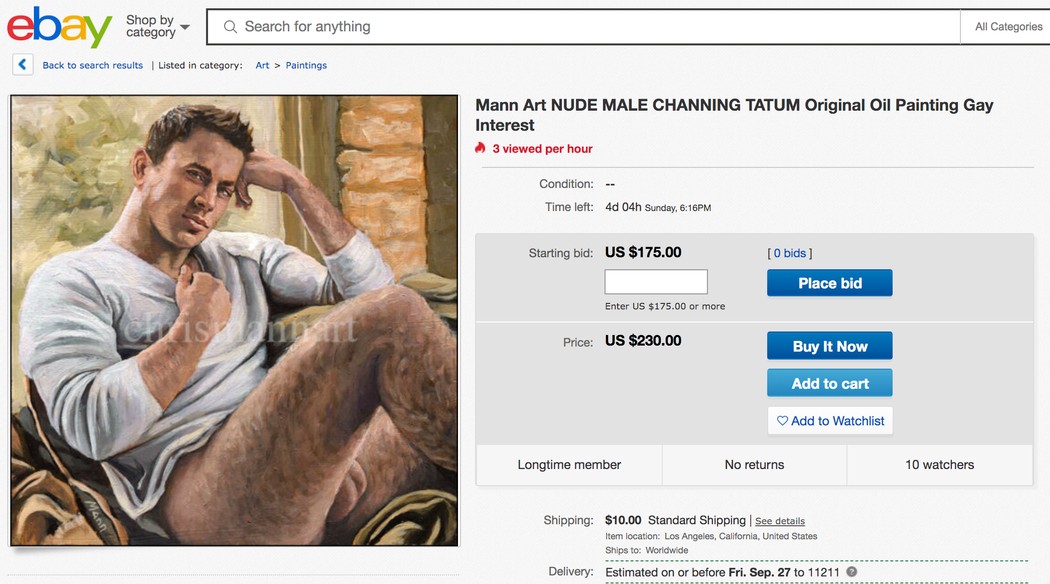This screenshot has width=1050, height=584.
Task: Click the delivery info question icon
Action: 852,572
